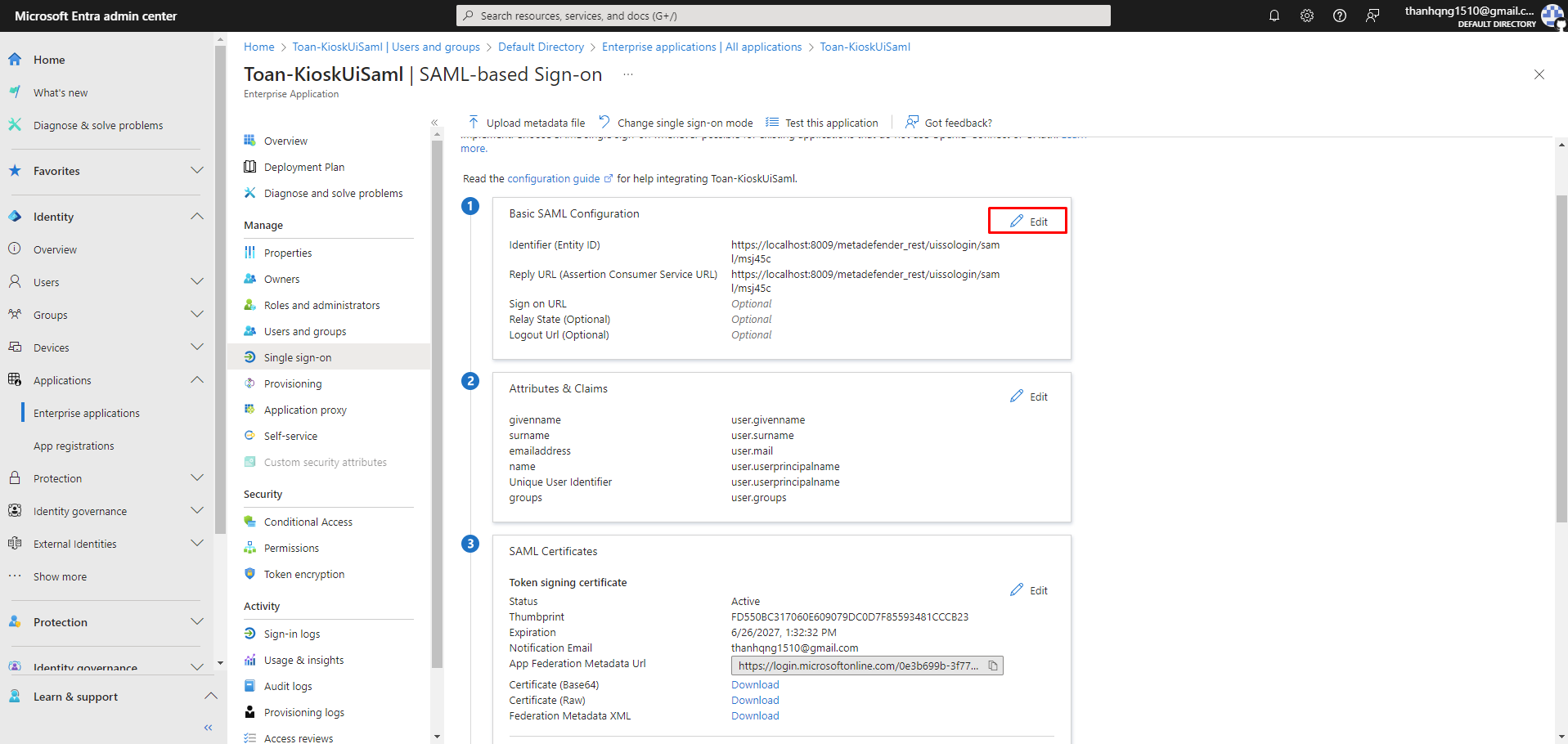Click Upload metadata file
Image resolution: width=1568 pixels, height=744 pixels.
click(526, 123)
